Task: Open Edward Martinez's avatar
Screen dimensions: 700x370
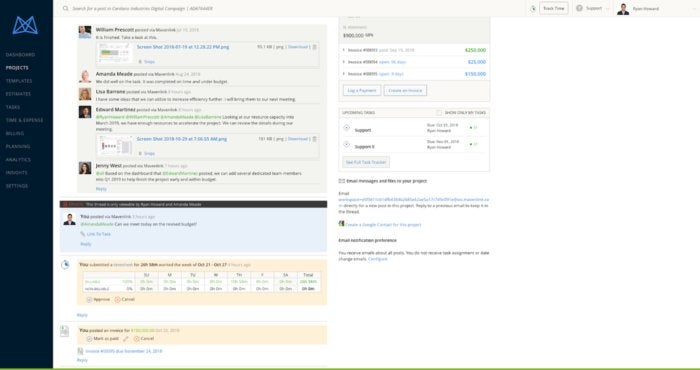Action: coord(85,112)
